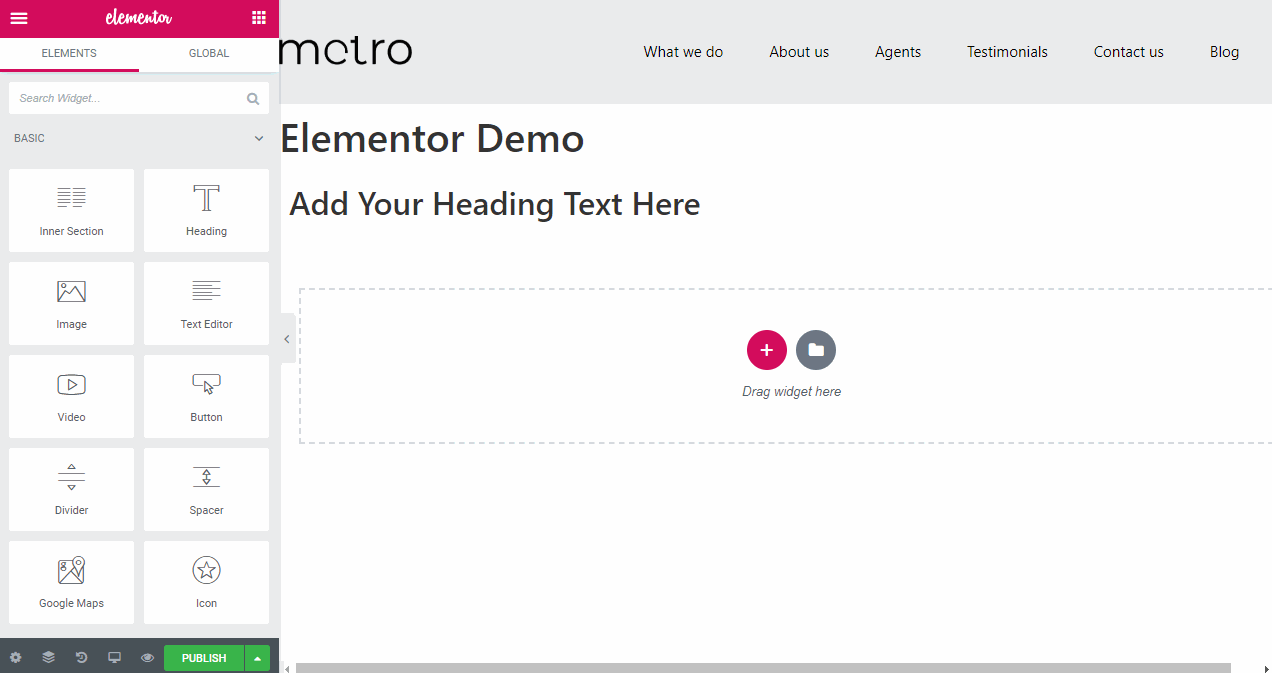This screenshot has width=1272, height=673.
Task: Choose the Button widget
Action: pyautogui.click(x=206, y=396)
